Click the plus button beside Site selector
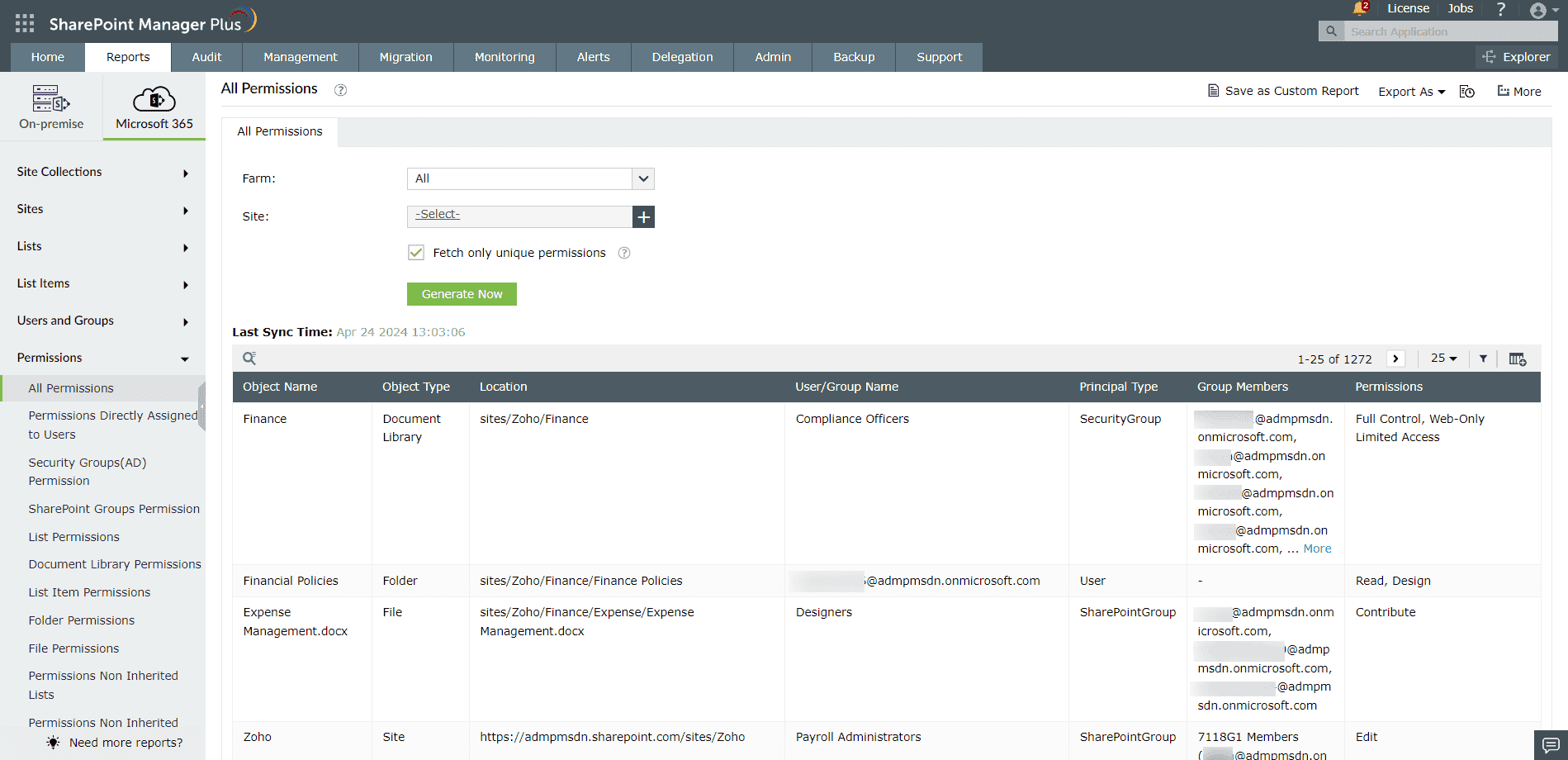The height and width of the screenshot is (760, 1568). (x=643, y=216)
